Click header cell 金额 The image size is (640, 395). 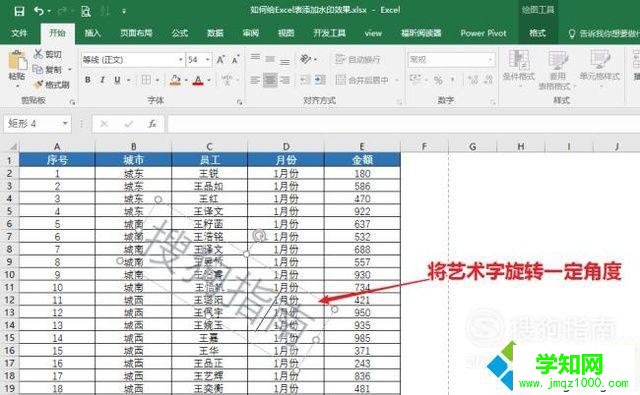(x=362, y=160)
